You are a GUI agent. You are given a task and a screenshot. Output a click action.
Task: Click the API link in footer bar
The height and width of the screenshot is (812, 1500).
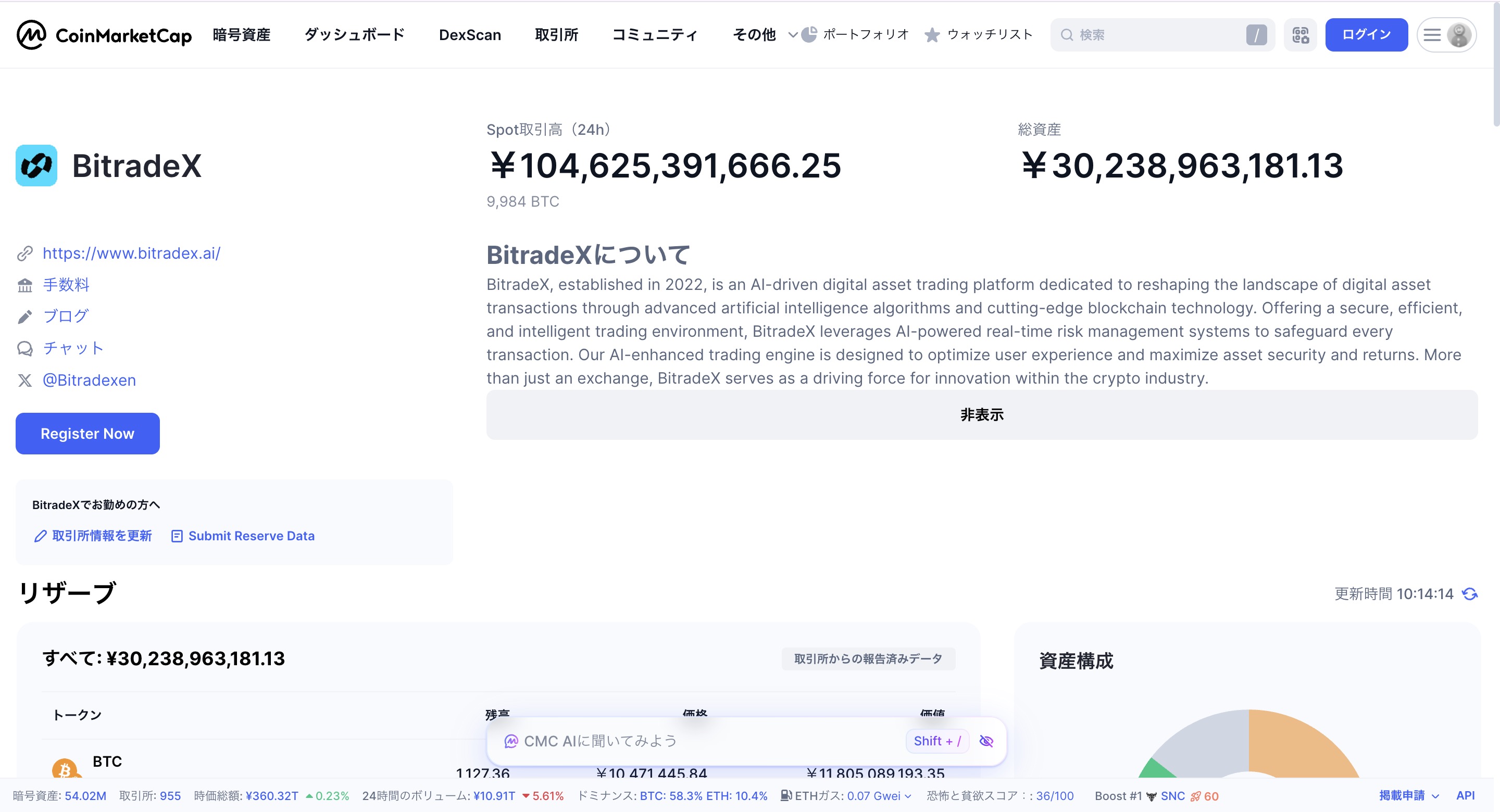pyautogui.click(x=1465, y=796)
